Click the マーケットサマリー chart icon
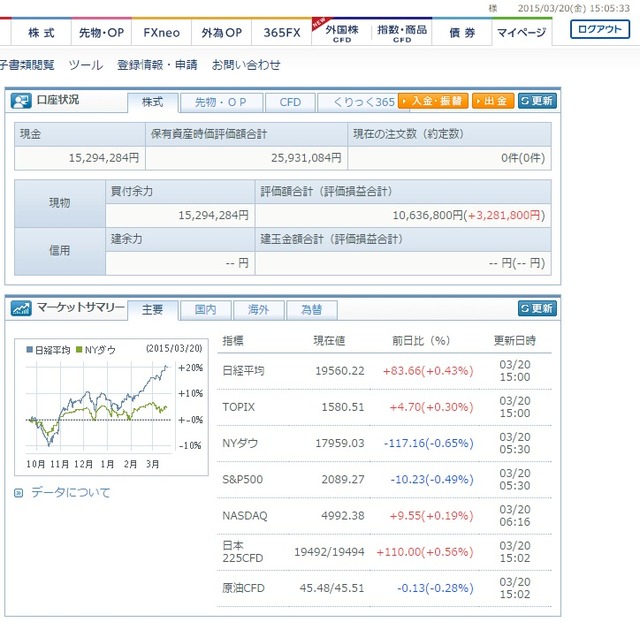The image size is (640, 622). click(21, 308)
